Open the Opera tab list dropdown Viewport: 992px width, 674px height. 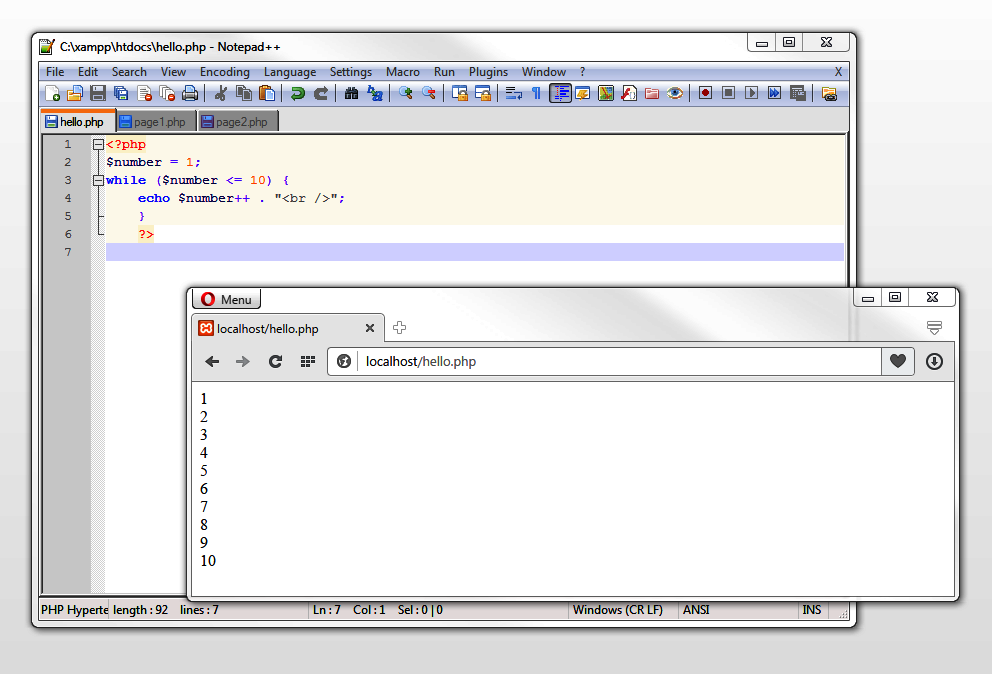pyautogui.click(x=935, y=328)
